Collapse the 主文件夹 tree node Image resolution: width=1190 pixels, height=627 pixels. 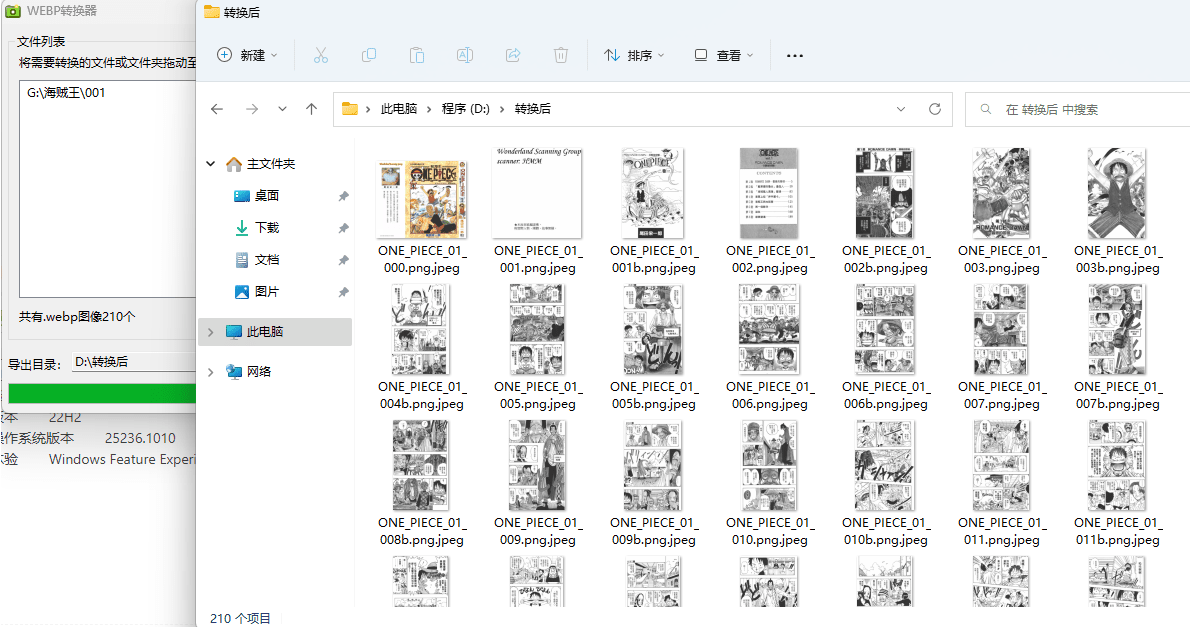coord(211,164)
